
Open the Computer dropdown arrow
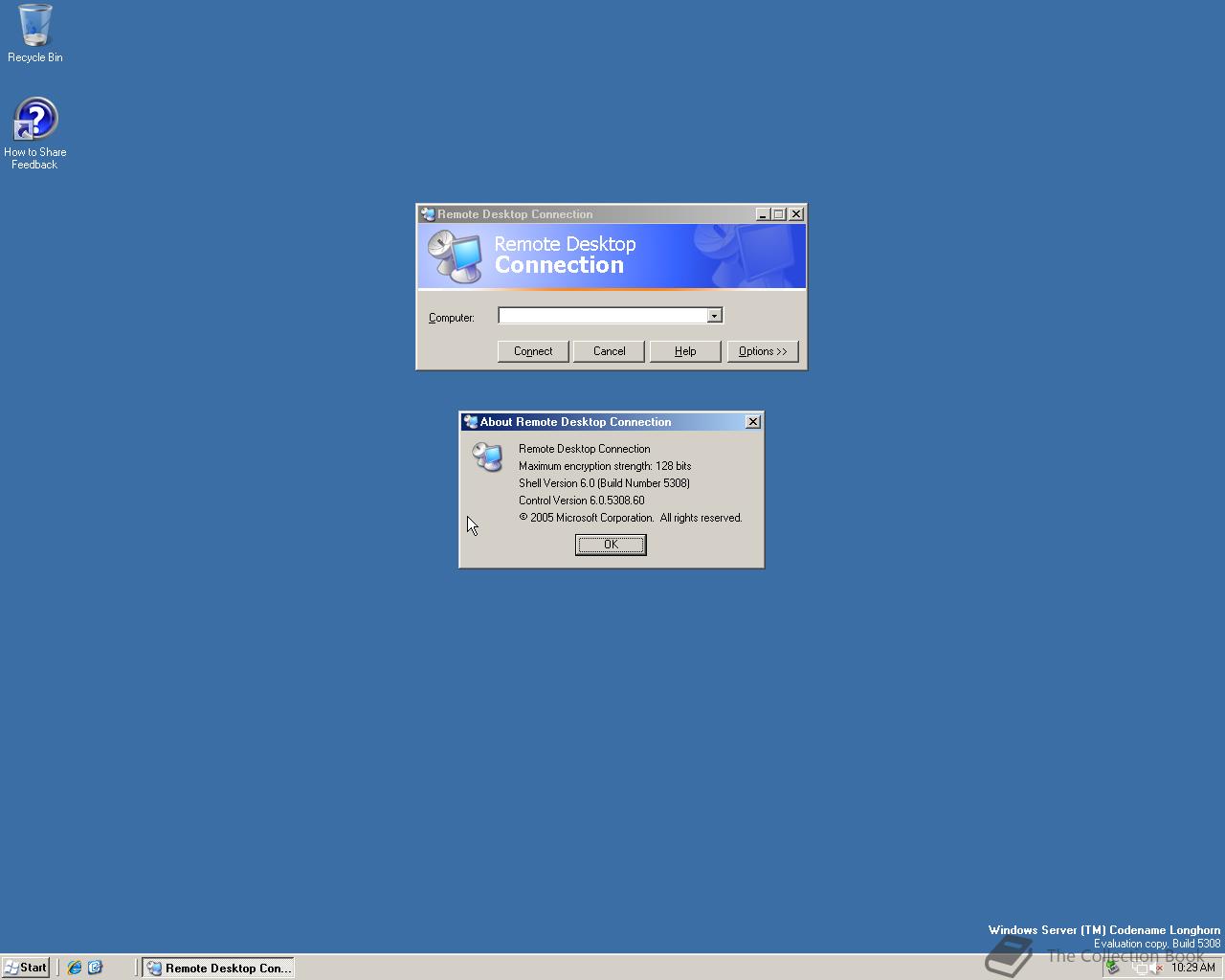click(714, 316)
